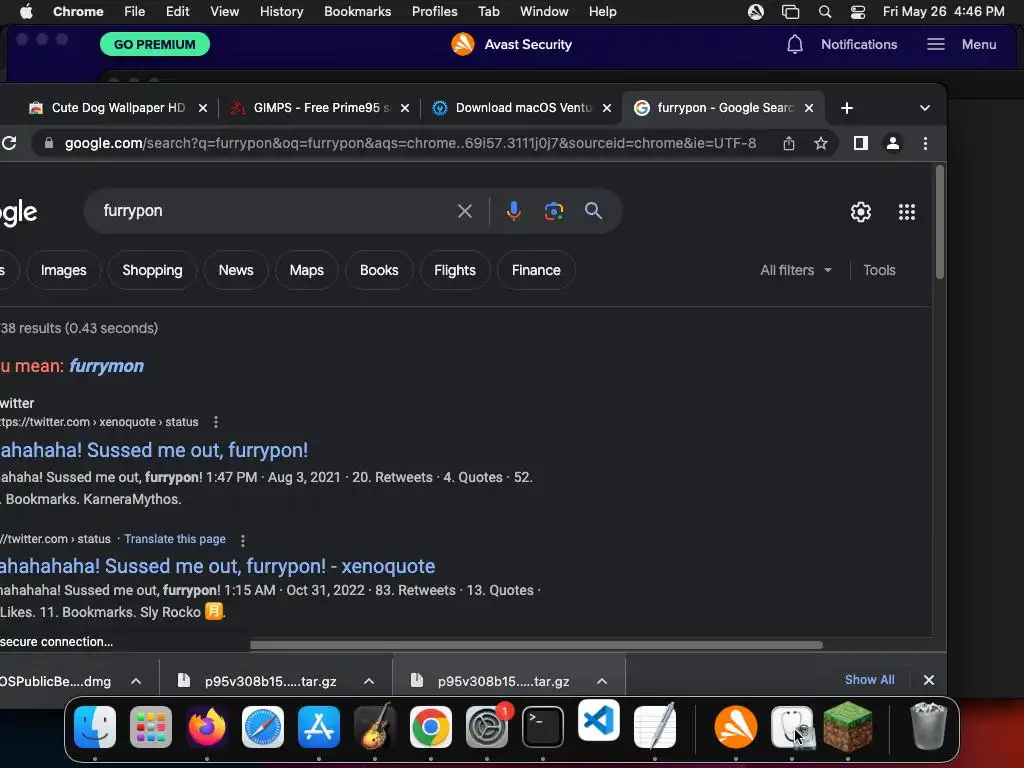Open the Tools search options

[x=879, y=270]
